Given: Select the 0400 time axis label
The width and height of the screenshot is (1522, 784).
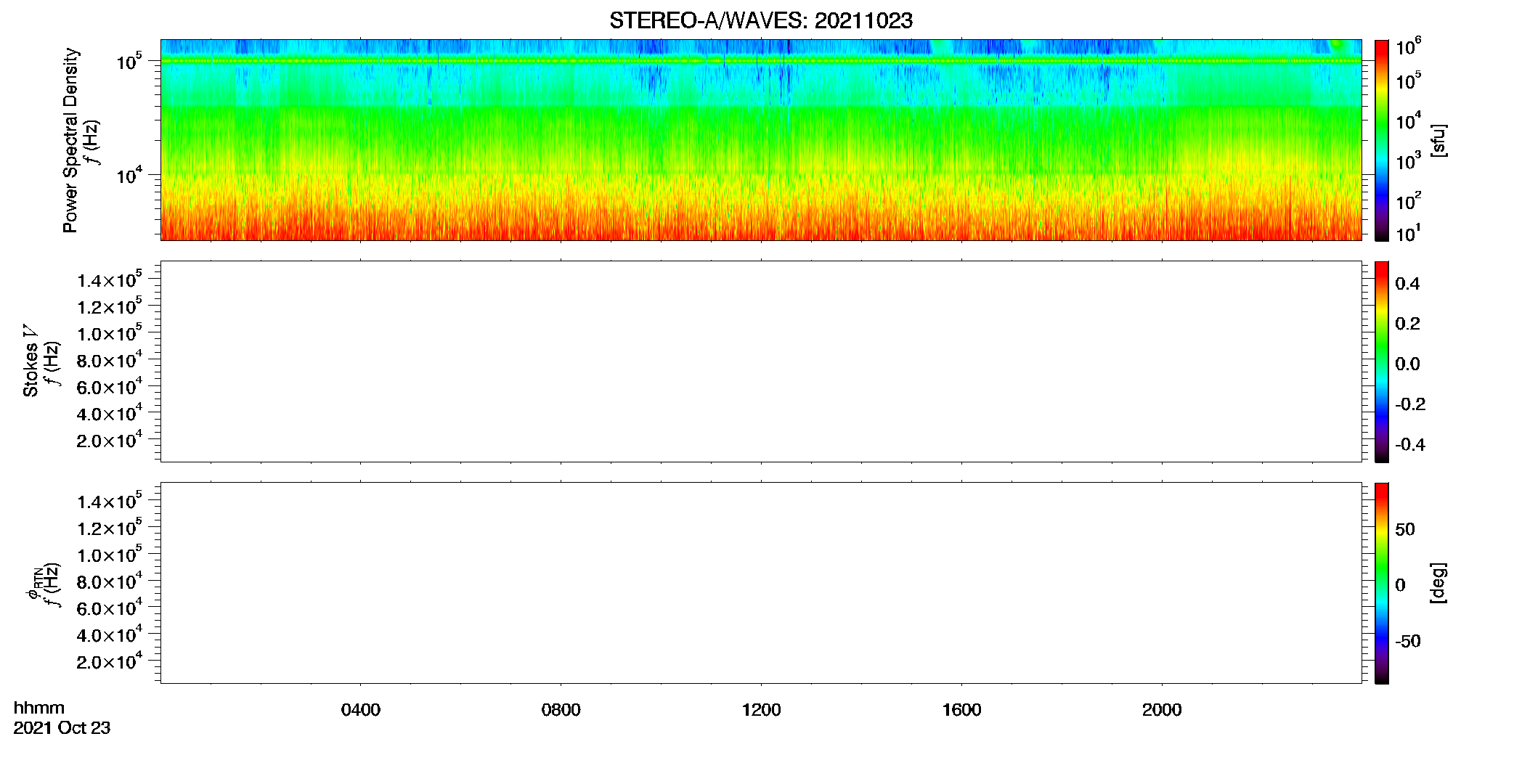Looking at the screenshot, I should (x=361, y=710).
